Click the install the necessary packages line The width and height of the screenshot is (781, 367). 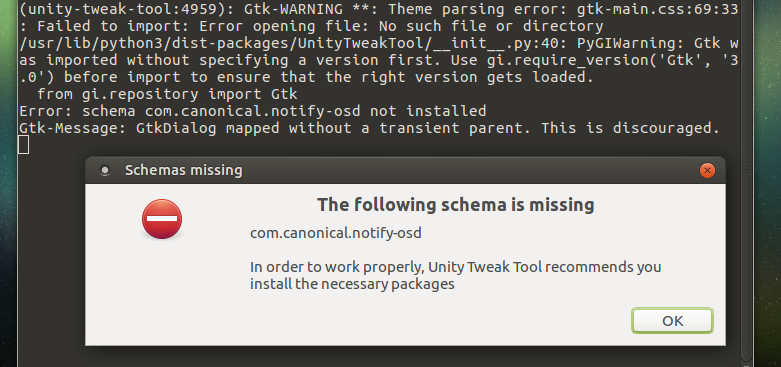[352, 284]
